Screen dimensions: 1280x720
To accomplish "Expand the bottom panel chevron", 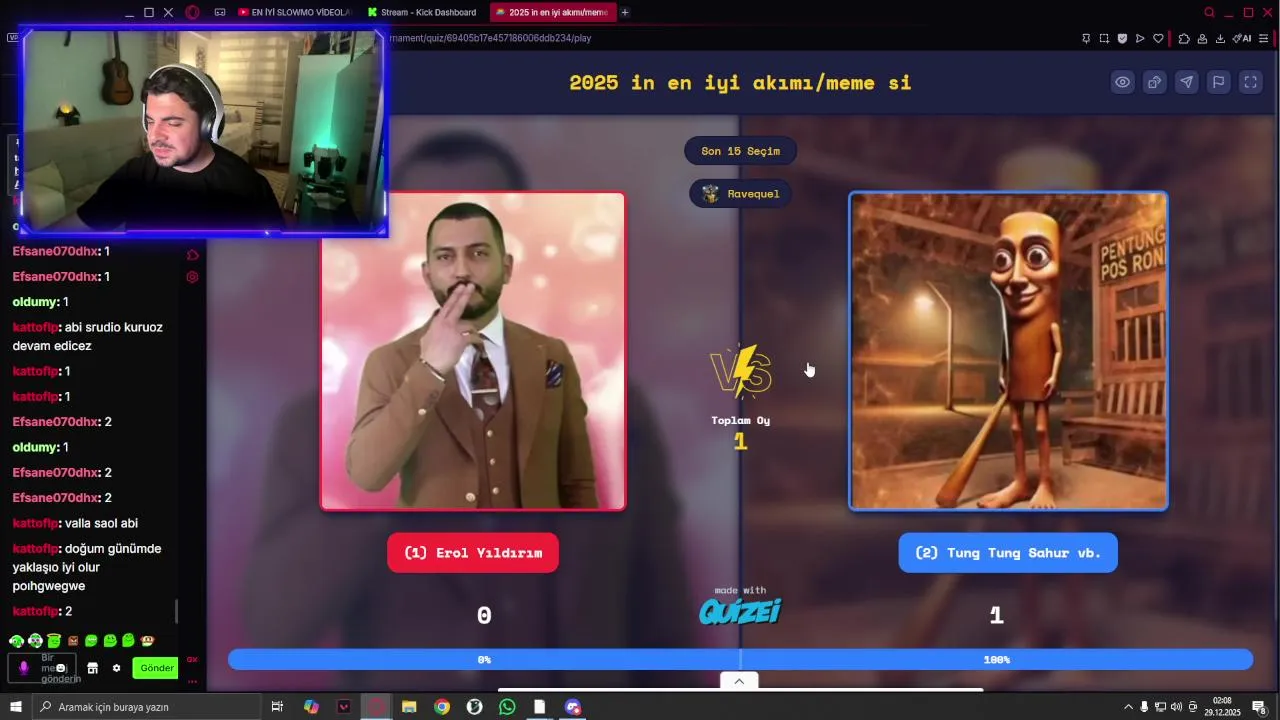I will (739, 681).
